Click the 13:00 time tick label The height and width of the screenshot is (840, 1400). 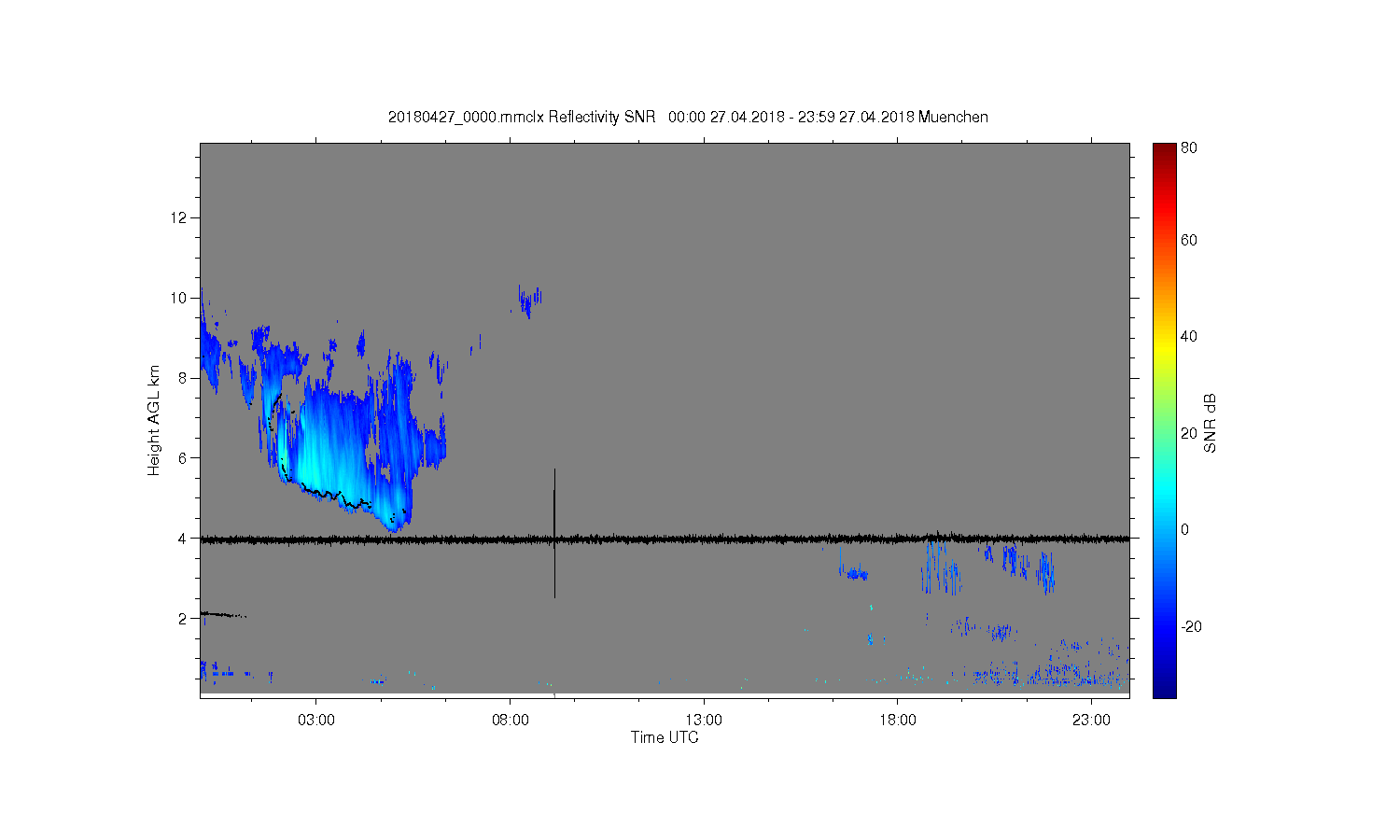(x=704, y=721)
